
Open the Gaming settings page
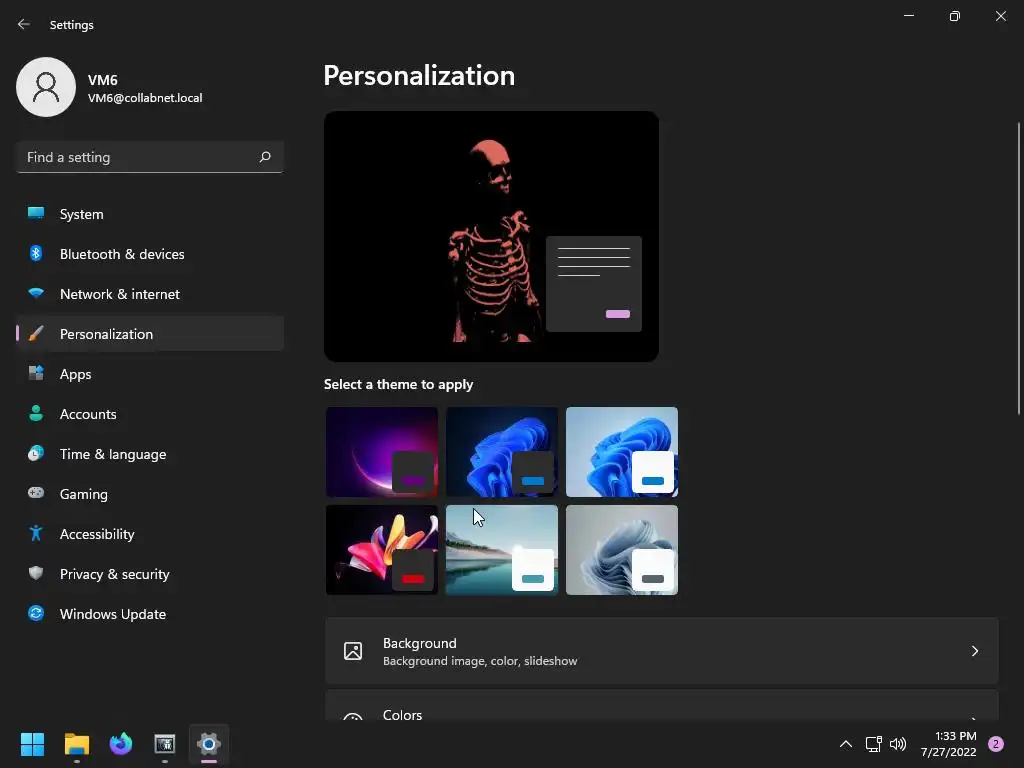coord(150,493)
